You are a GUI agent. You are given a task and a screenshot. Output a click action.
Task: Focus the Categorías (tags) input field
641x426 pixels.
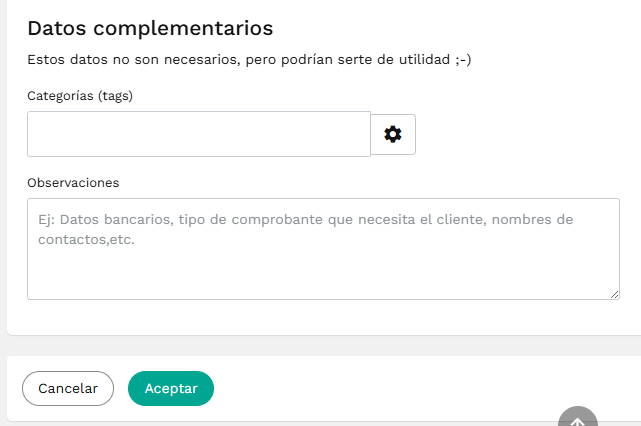click(x=199, y=134)
